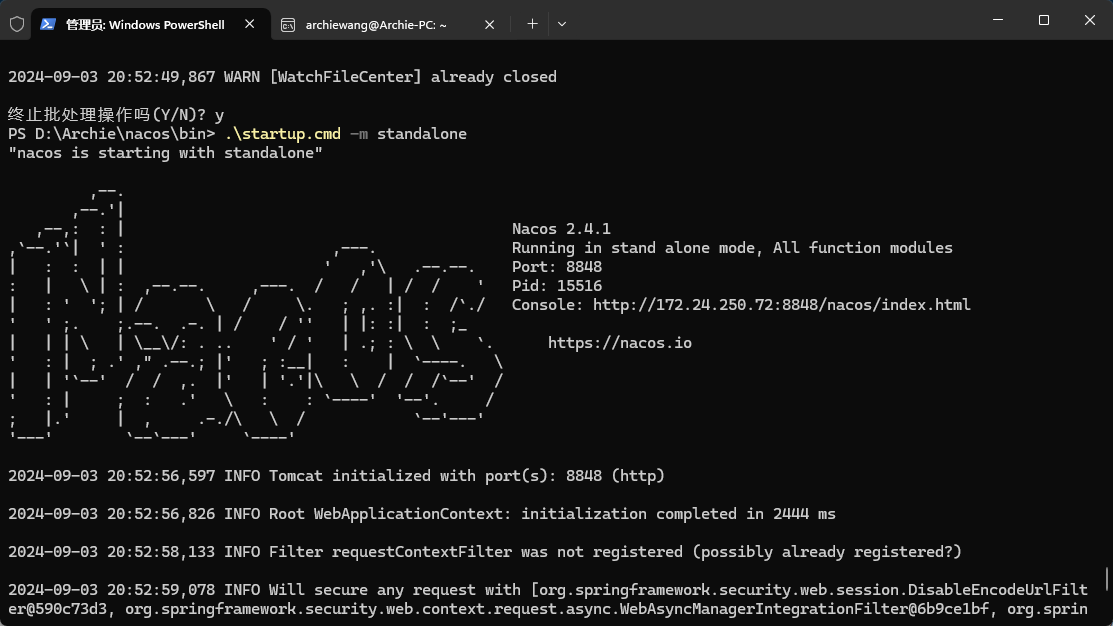Click the administrator shield icon in title bar

point(17,24)
